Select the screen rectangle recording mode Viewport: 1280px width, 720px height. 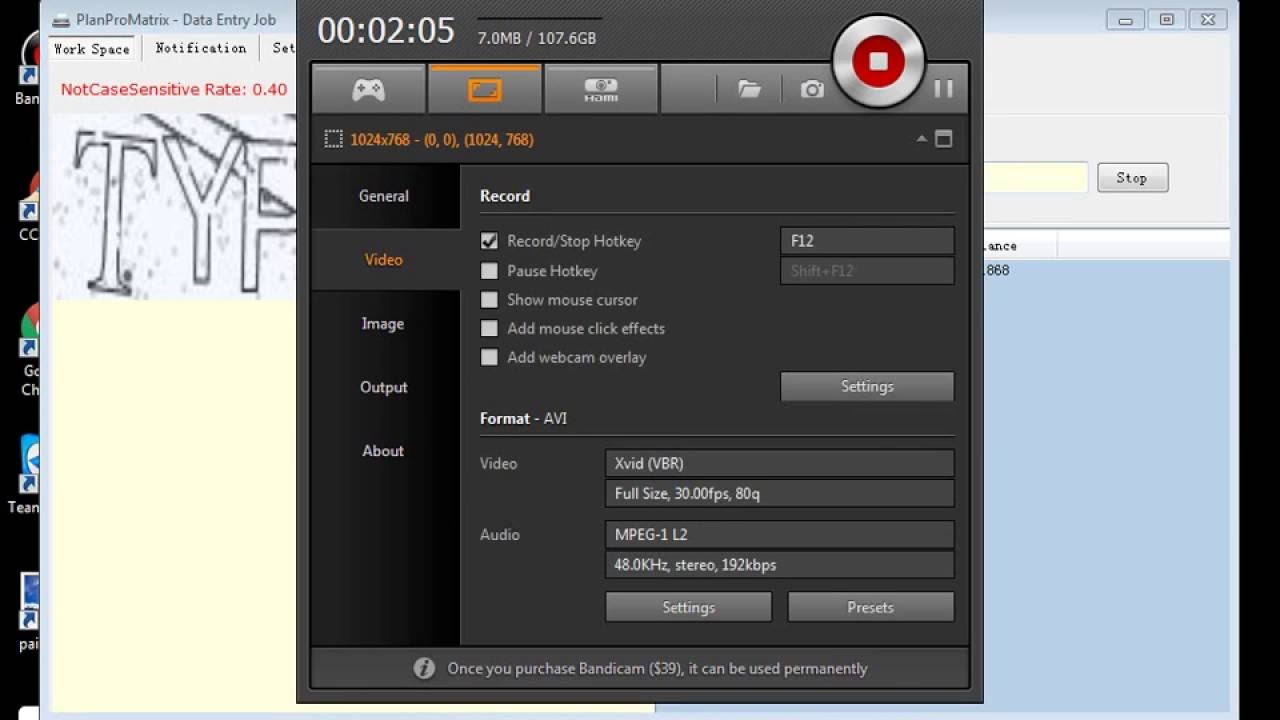point(484,89)
